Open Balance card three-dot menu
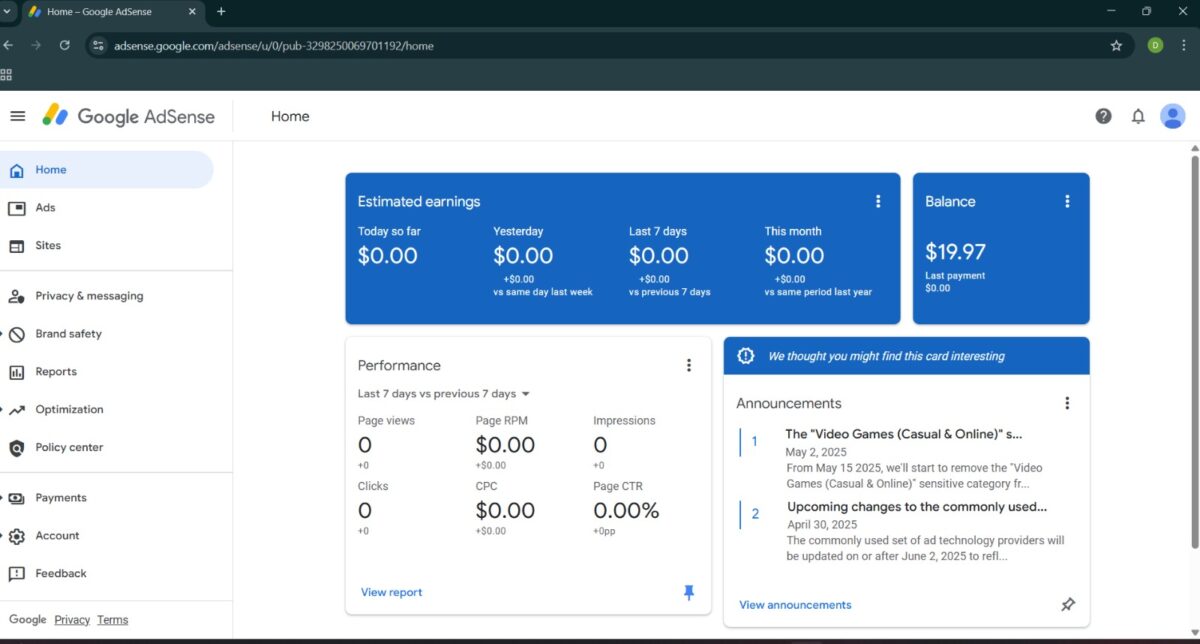Image resolution: width=1200 pixels, height=644 pixels. click(x=1067, y=201)
